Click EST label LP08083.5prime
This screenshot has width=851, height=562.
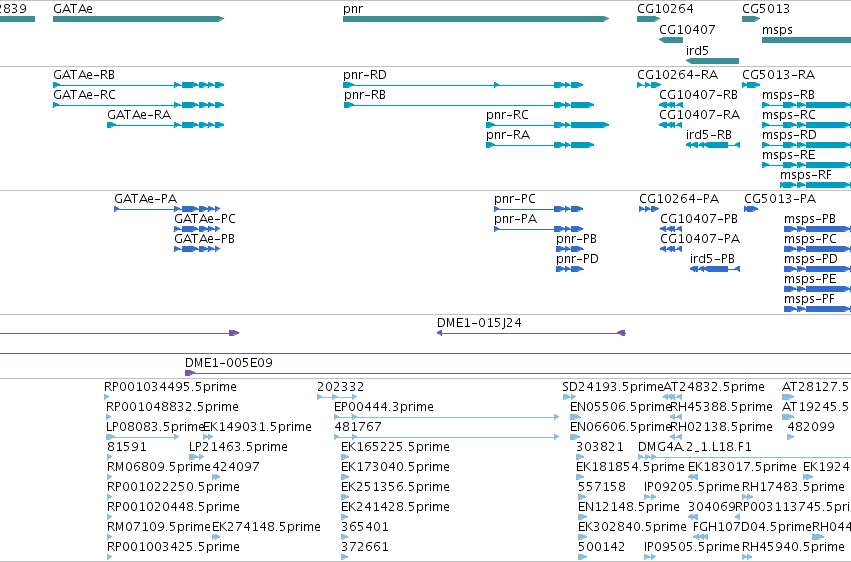(x=155, y=427)
